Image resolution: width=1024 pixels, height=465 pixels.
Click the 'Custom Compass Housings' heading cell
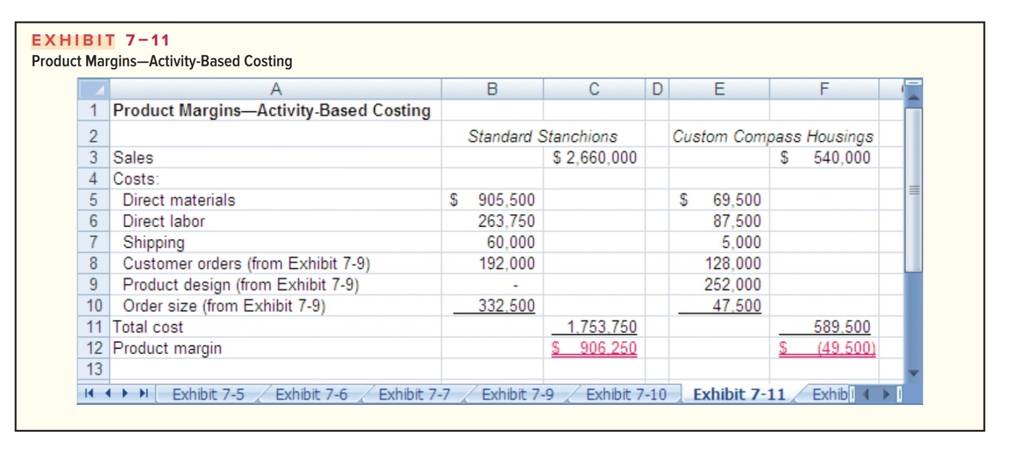click(x=773, y=136)
